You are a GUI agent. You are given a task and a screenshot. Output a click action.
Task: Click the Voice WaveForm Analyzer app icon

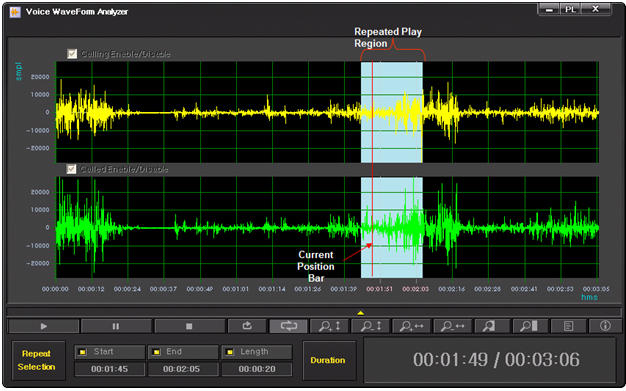click(15, 12)
